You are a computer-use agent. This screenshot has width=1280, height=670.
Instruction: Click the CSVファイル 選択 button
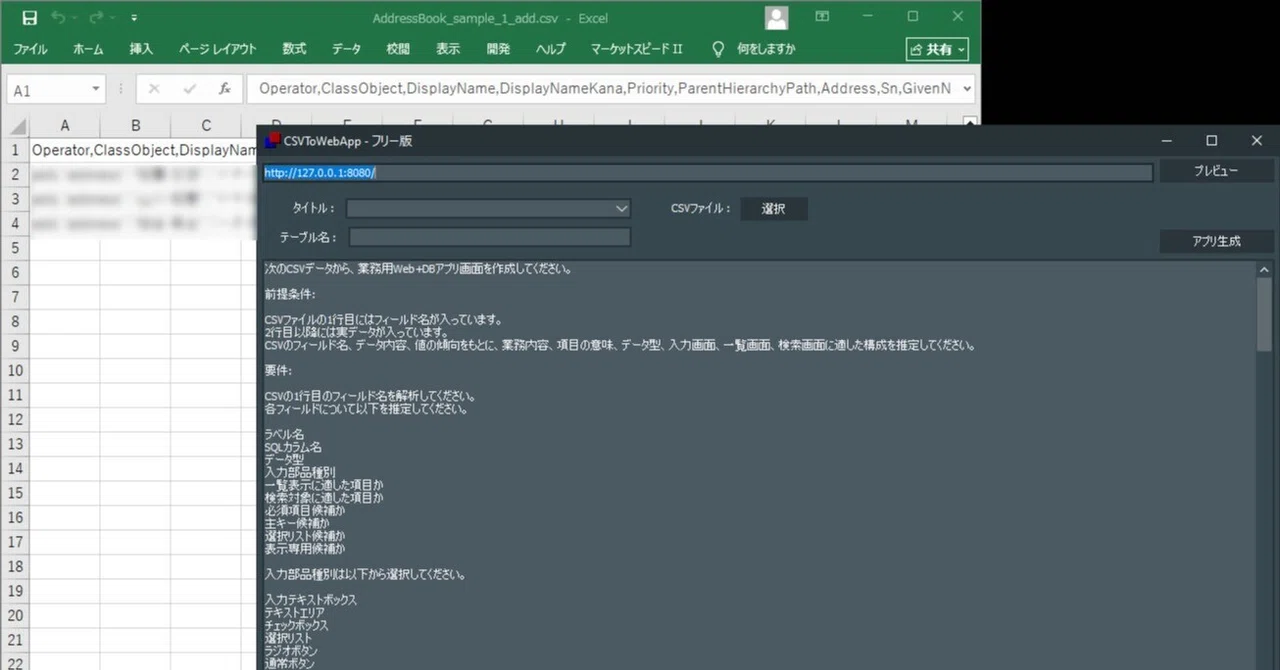[773, 209]
